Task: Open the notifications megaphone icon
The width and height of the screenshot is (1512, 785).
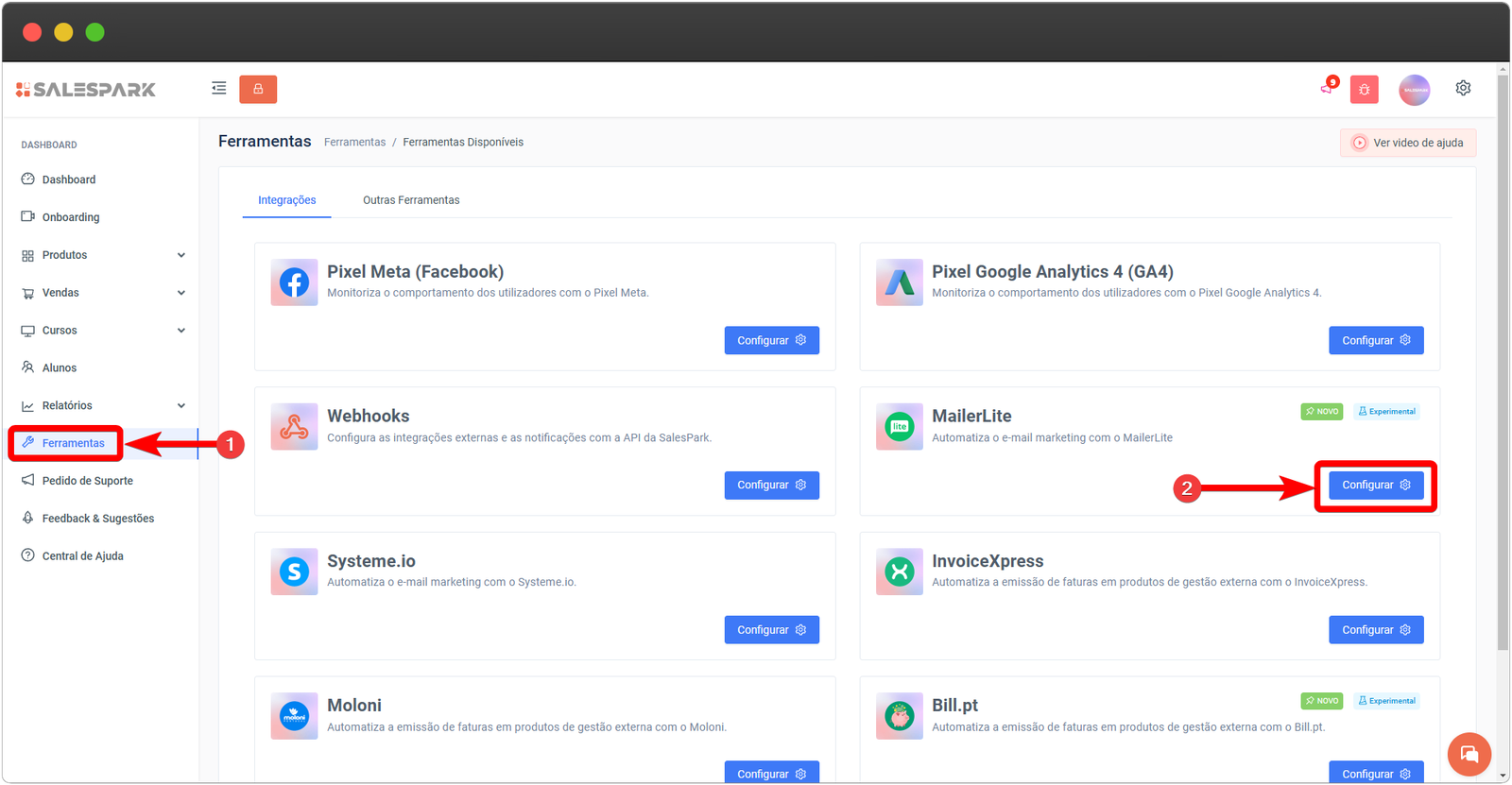Action: coord(1328,88)
